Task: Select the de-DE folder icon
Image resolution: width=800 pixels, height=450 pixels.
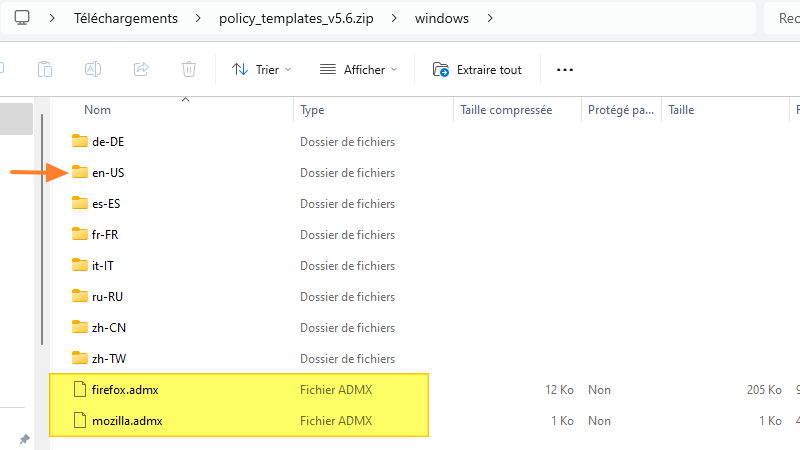Action: tap(80, 141)
